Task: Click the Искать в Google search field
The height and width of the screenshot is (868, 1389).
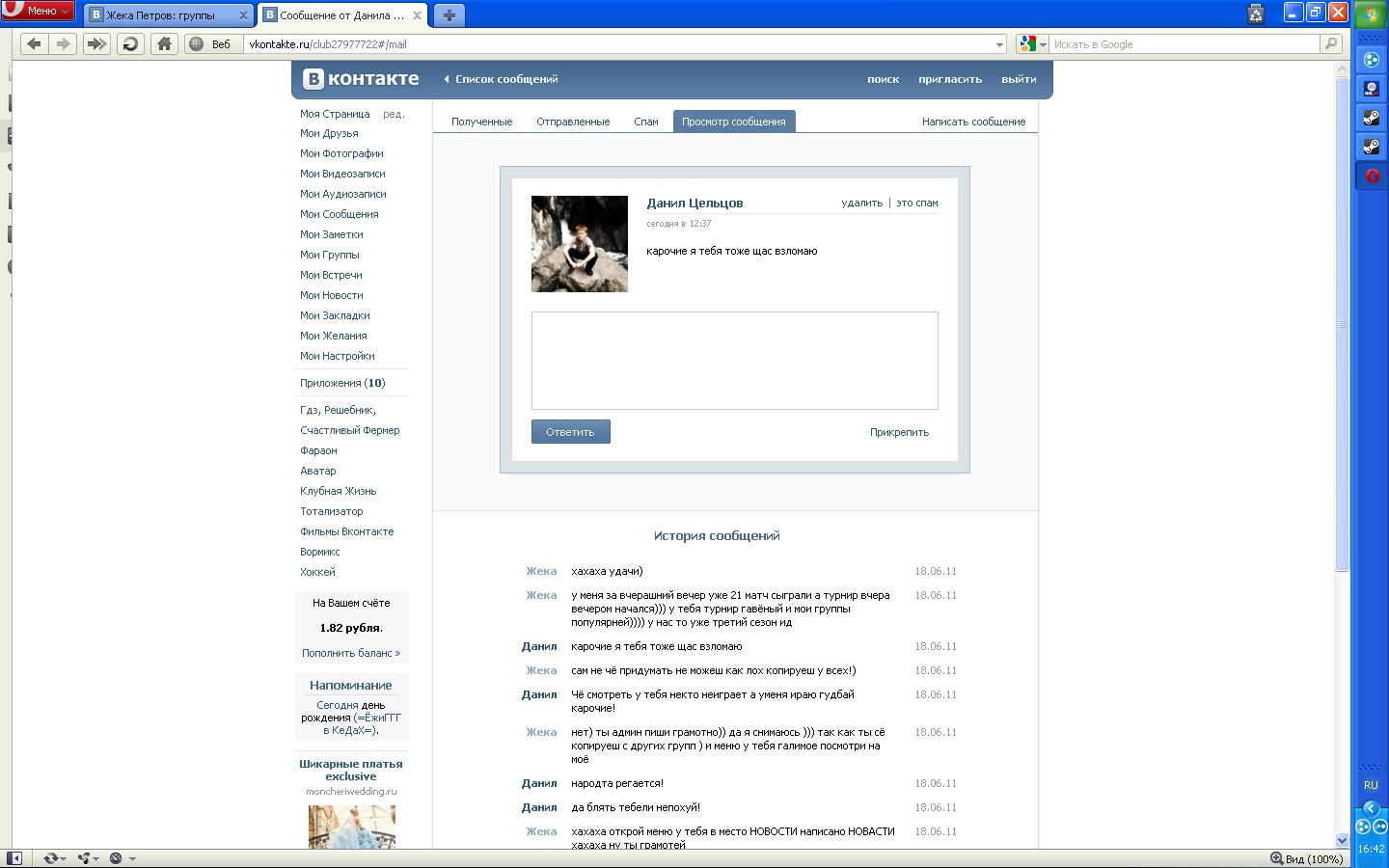Action: (x=1185, y=44)
